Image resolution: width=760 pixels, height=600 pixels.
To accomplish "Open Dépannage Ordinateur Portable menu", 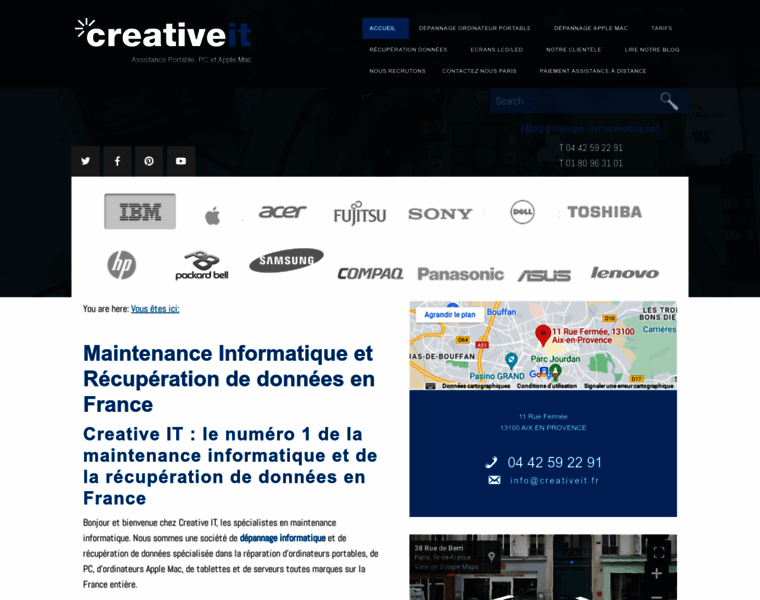I will (x=475, y=28).
